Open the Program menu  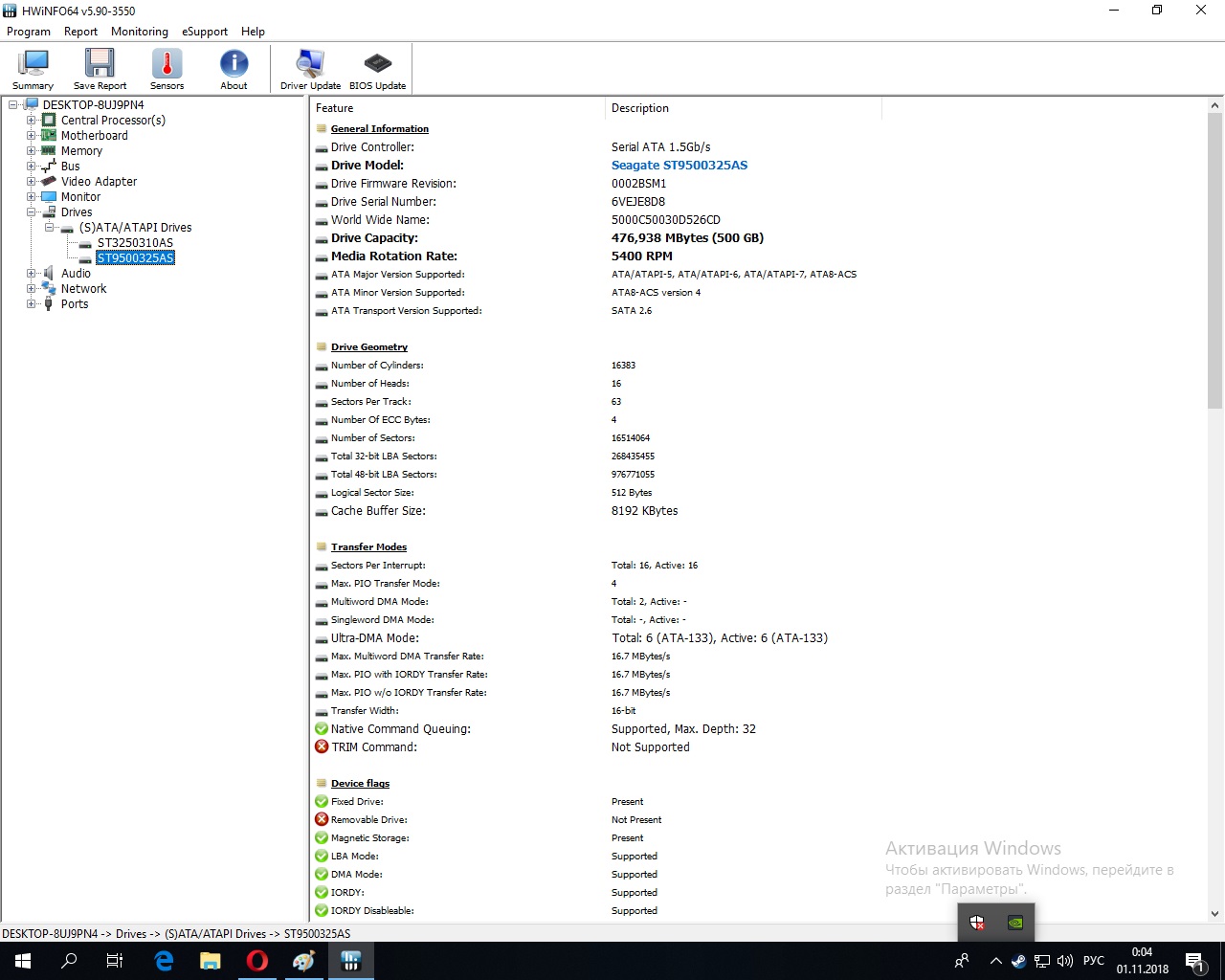(29, 32)
